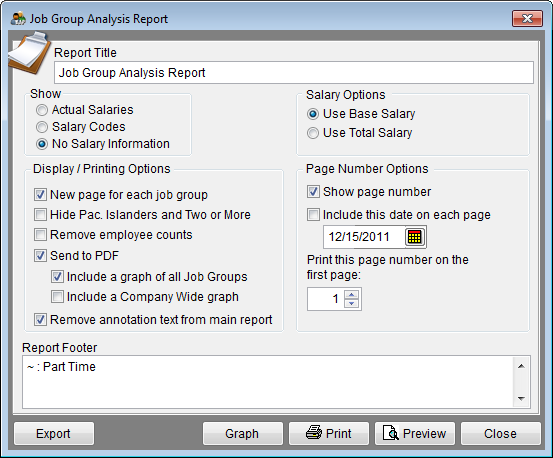Click the Graph button
The width and height of the screenshot is (553, 458).
[243, 433]
